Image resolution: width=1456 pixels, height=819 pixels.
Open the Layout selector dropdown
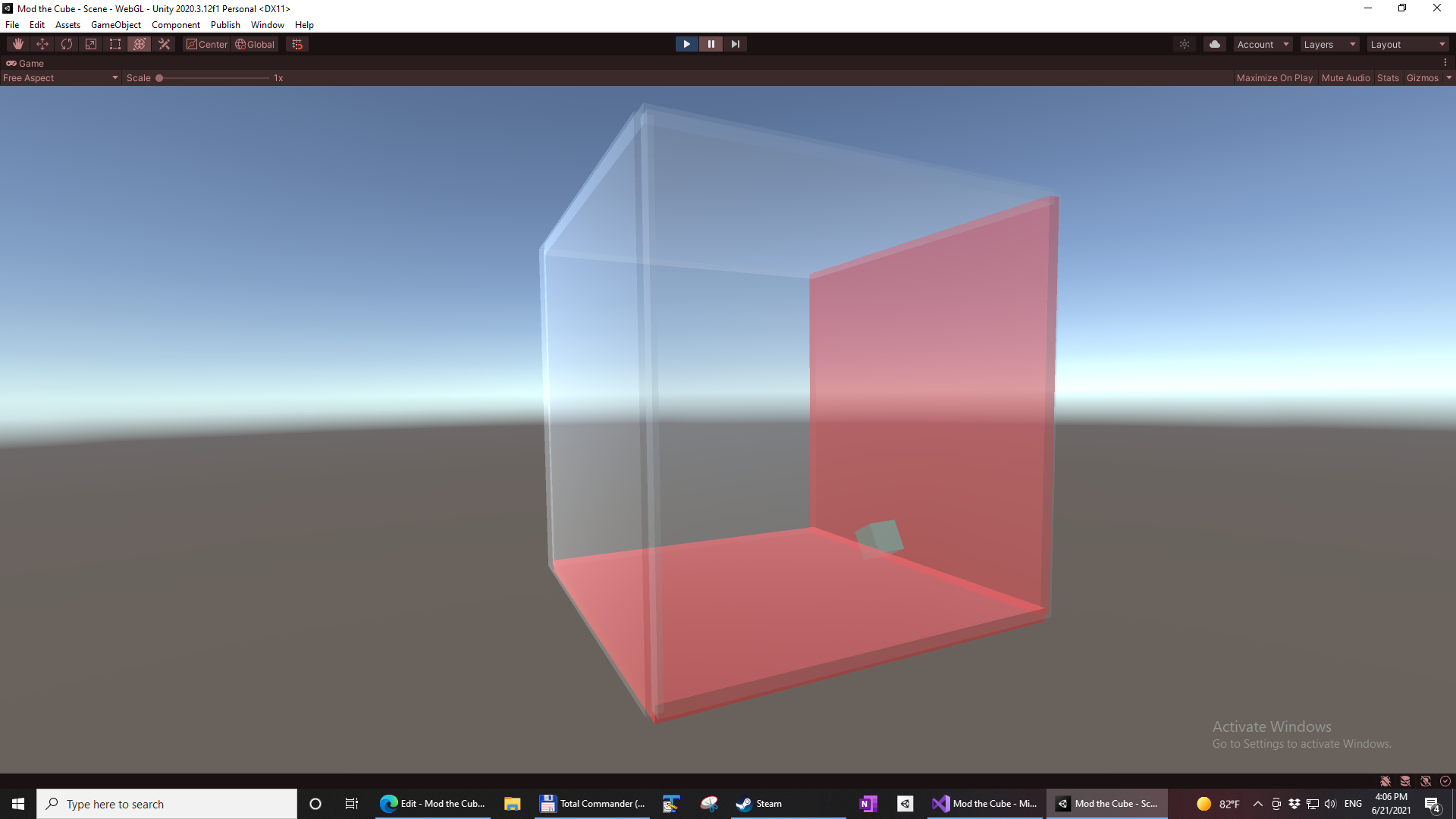coord(1407,44)
